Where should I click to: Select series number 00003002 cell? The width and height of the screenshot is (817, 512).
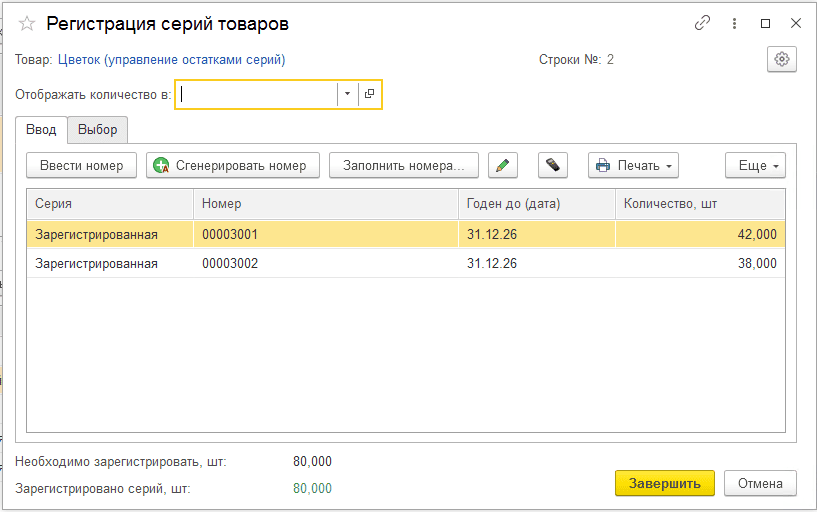click(326, 264)
